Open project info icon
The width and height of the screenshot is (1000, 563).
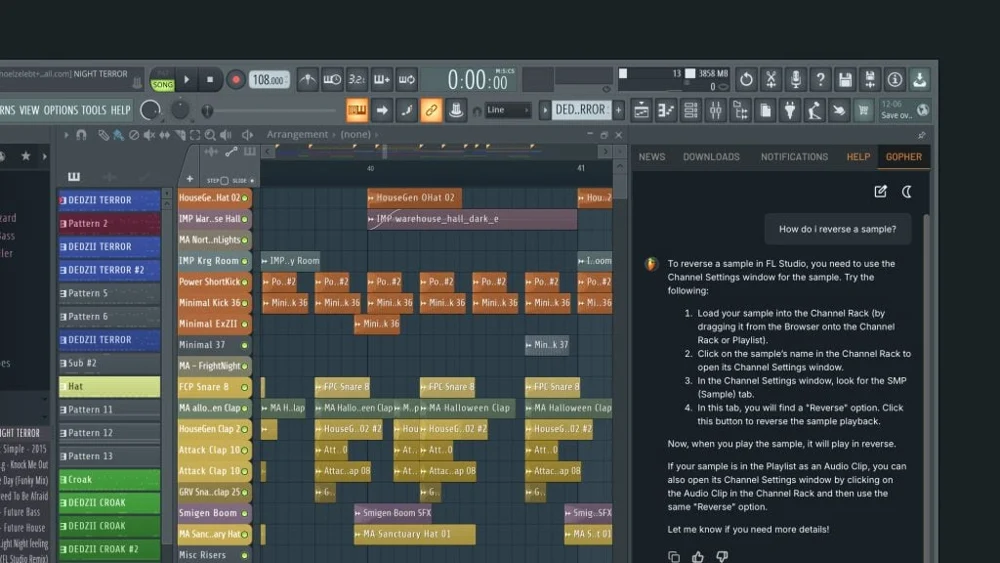(x=895, y=80)
